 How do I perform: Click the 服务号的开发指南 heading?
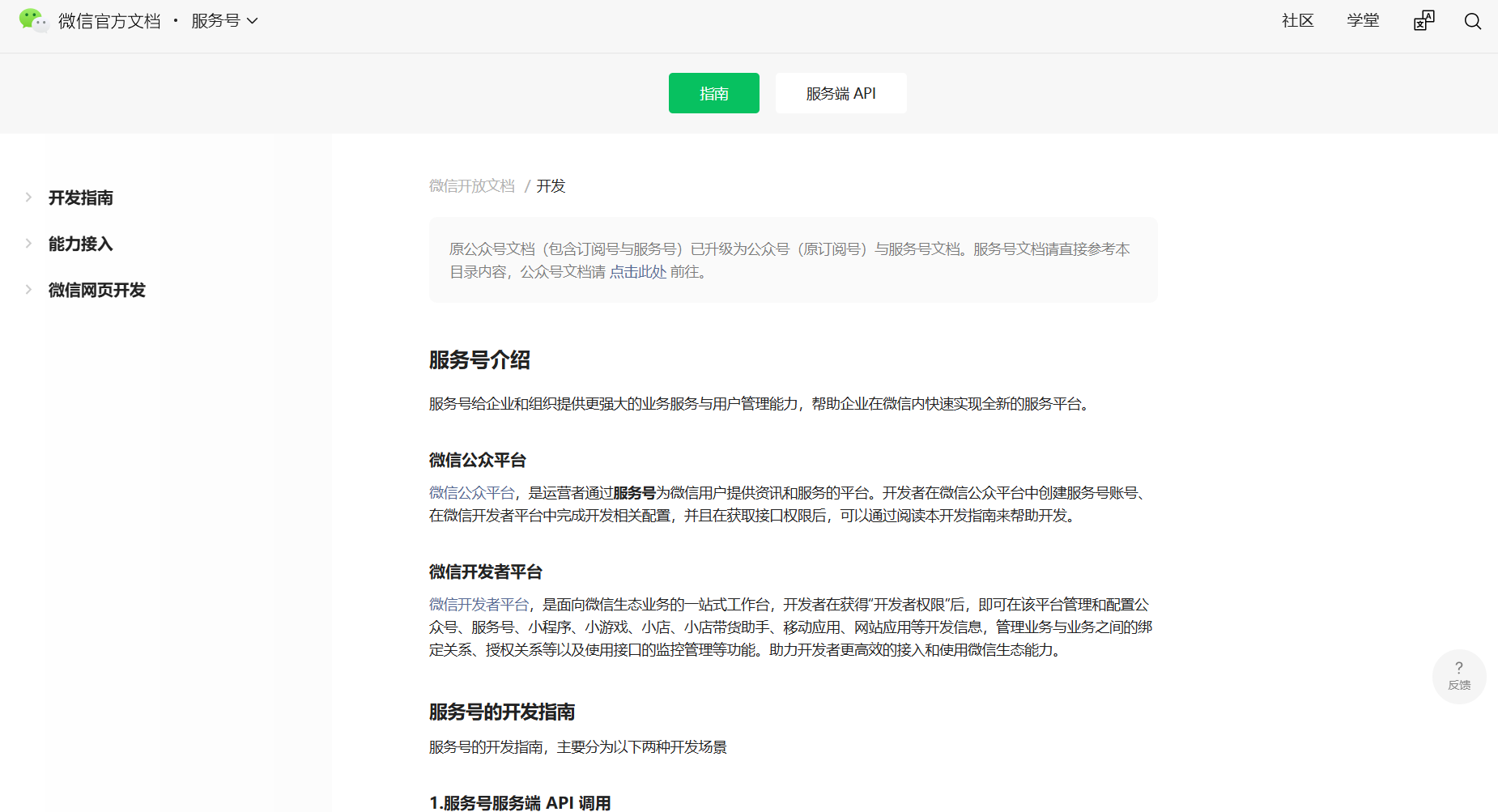click(502, 712)
